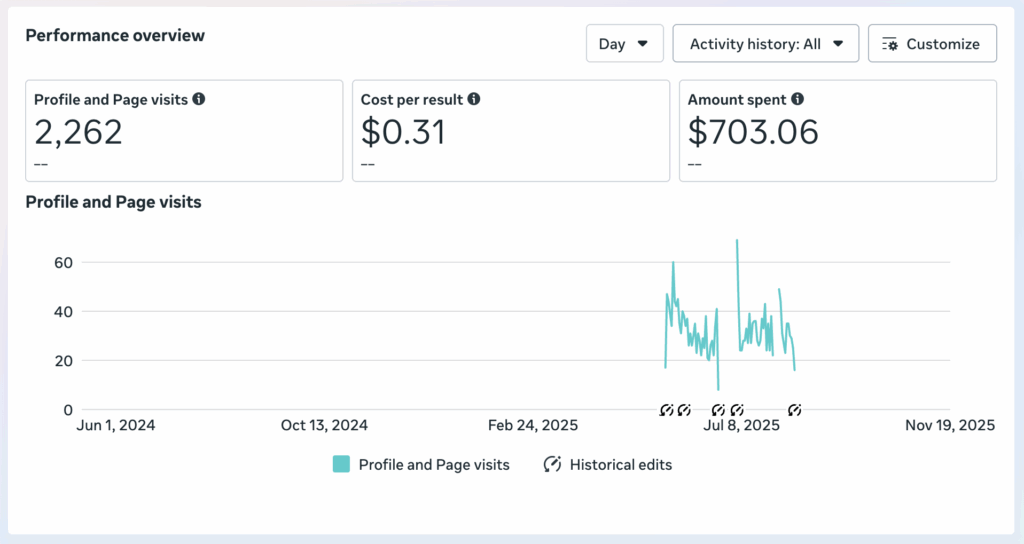Expand the Day granularity dropdown

click(624, 44)
